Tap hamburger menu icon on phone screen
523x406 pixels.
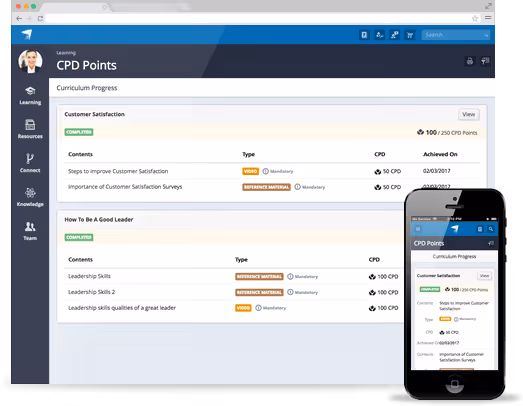pos(418,229)
